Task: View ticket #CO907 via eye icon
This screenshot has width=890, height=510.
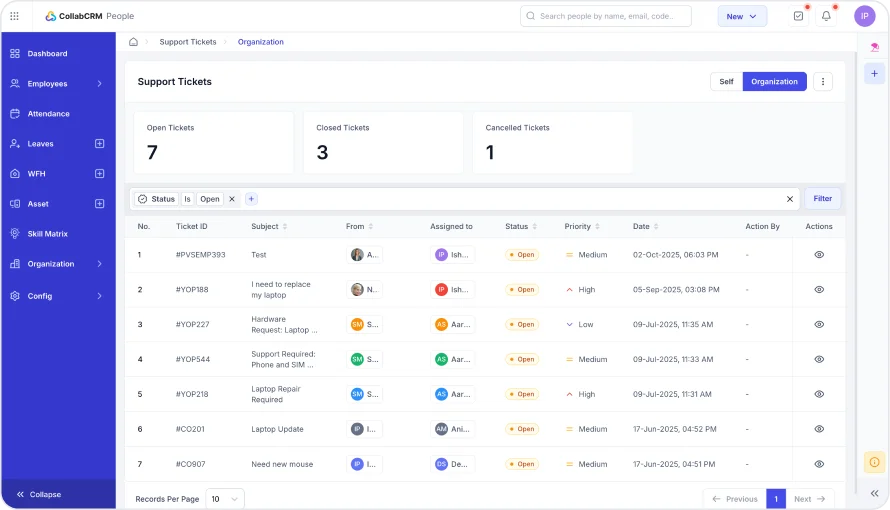Action: coord(818,464)
